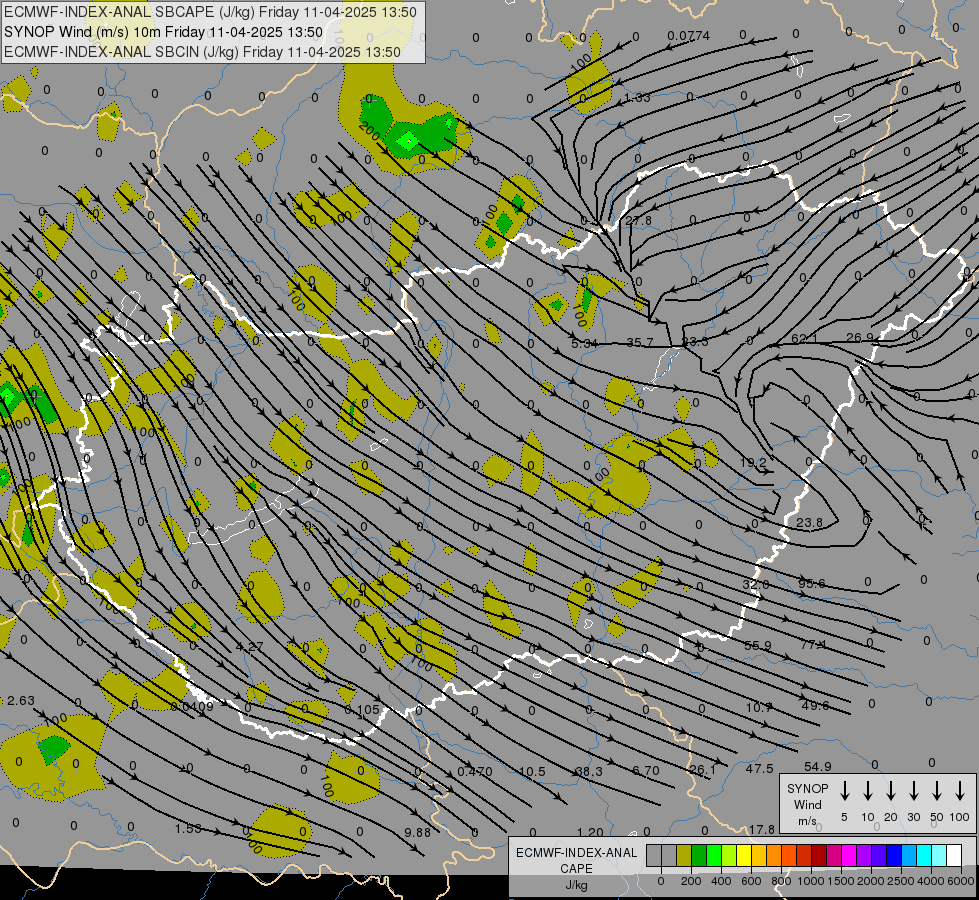Click the 26.1 value on the map
Image resolution: width=979 pixels, height=900 pixels.
[x=702, y=769]
